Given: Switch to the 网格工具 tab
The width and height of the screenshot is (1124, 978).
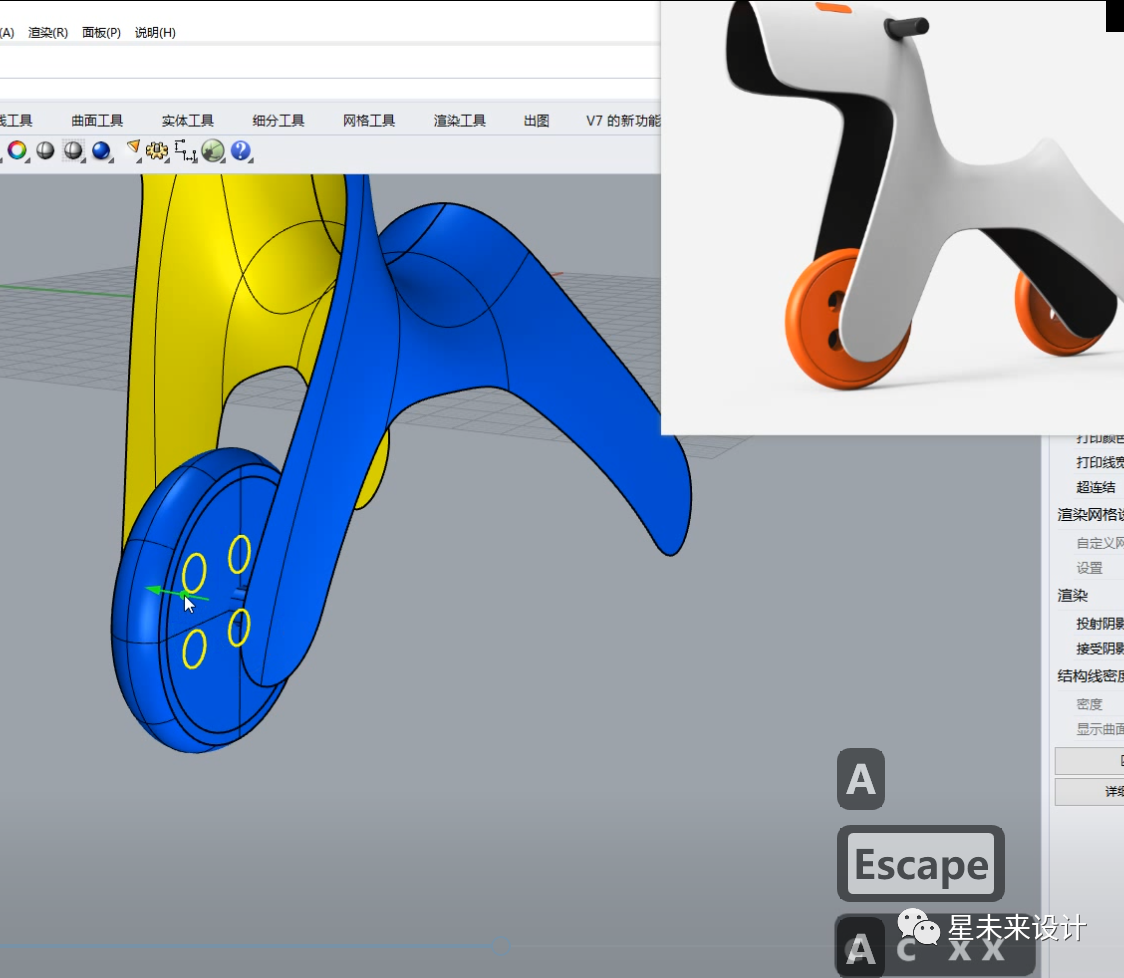Looking at the screenshot, I should coord(368,120).
